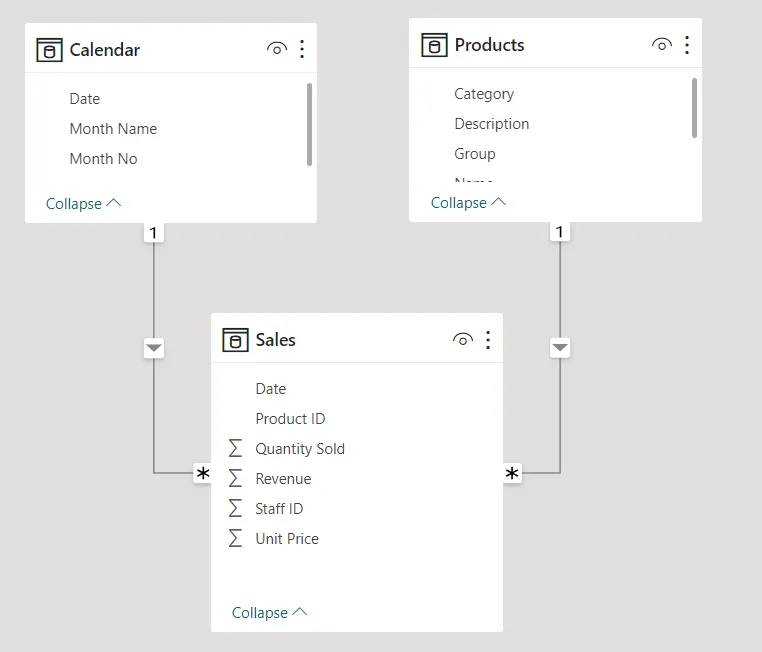Click the sigma icon beside Revenue
The width and height of the screenshot is (762, 652).
(236, 479)
